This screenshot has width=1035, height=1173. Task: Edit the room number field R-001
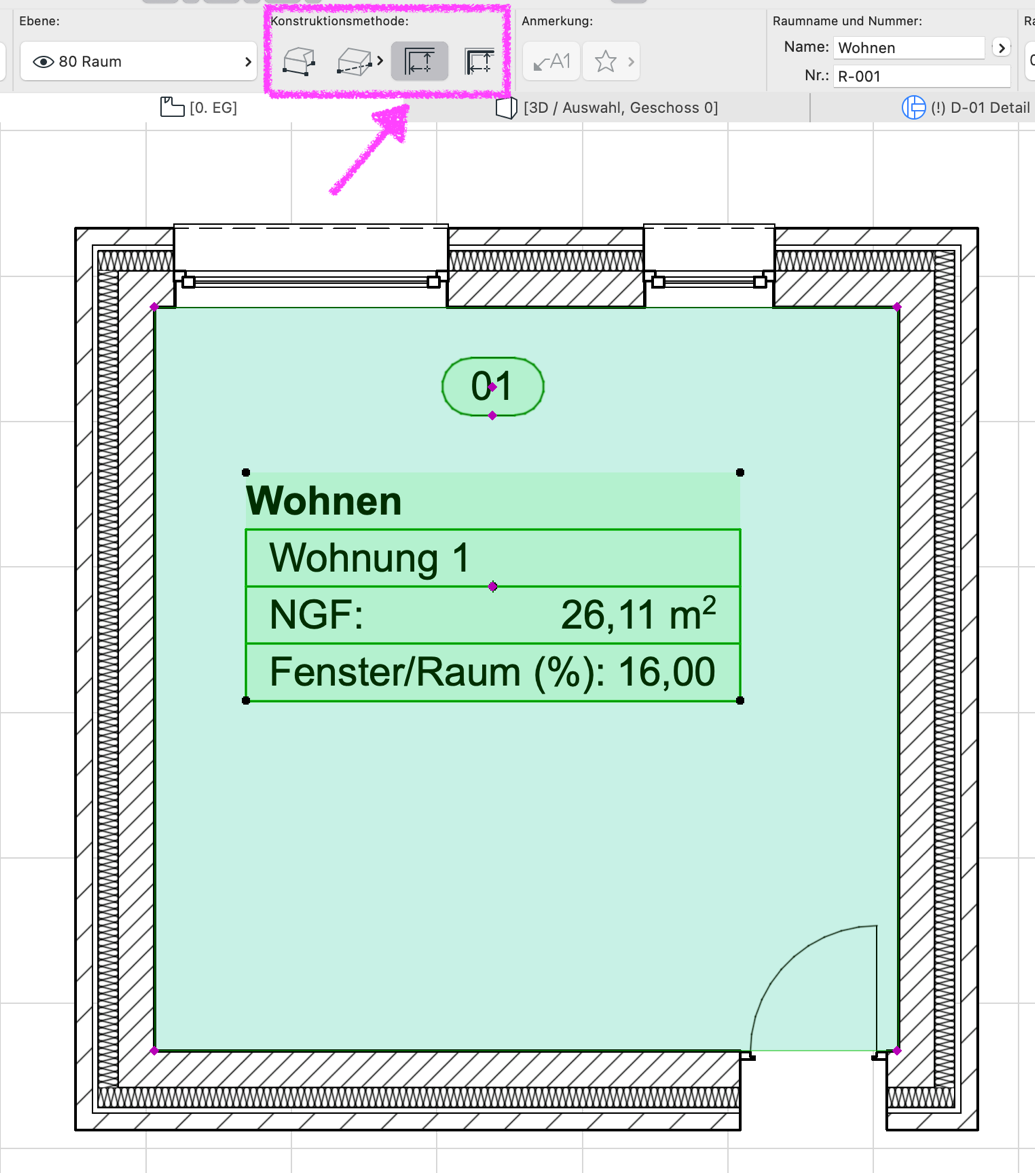[x=922, y=76]
